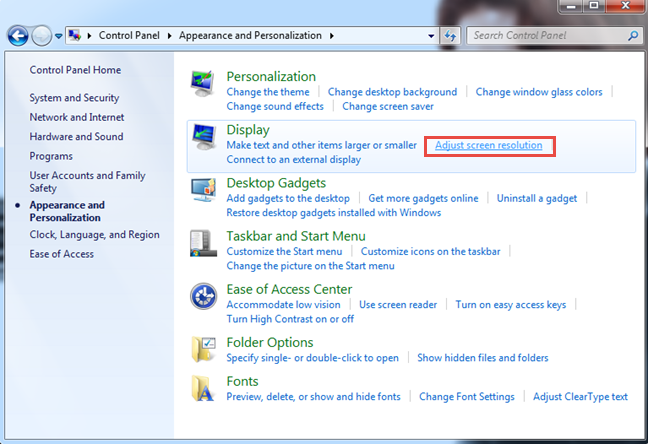
Task: Click the Folder Options icon
Action: (x=205, y=350)
